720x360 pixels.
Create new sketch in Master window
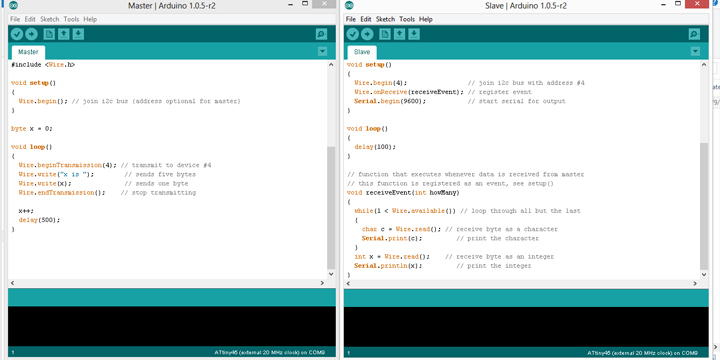(49, 34)
